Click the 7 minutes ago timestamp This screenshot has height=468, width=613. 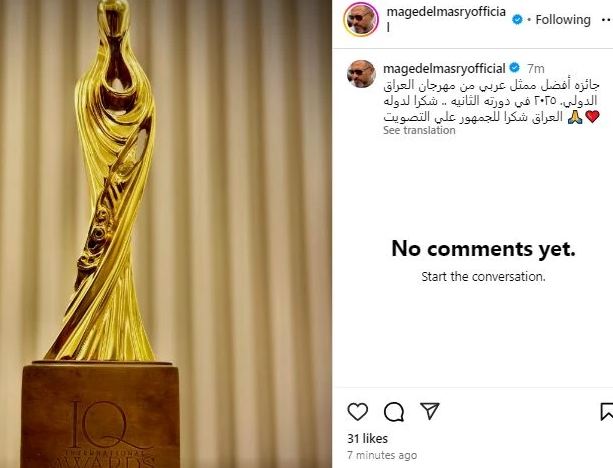382,455
